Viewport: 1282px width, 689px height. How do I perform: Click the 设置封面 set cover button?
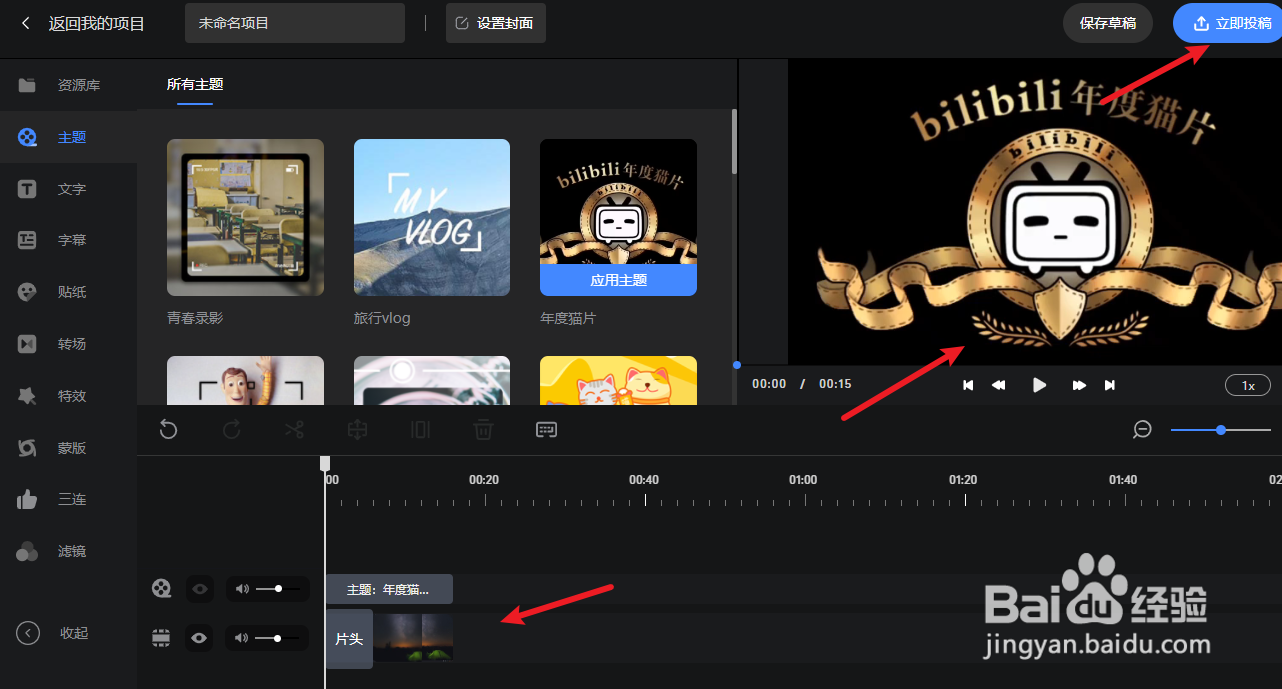(x=496, y=23)
